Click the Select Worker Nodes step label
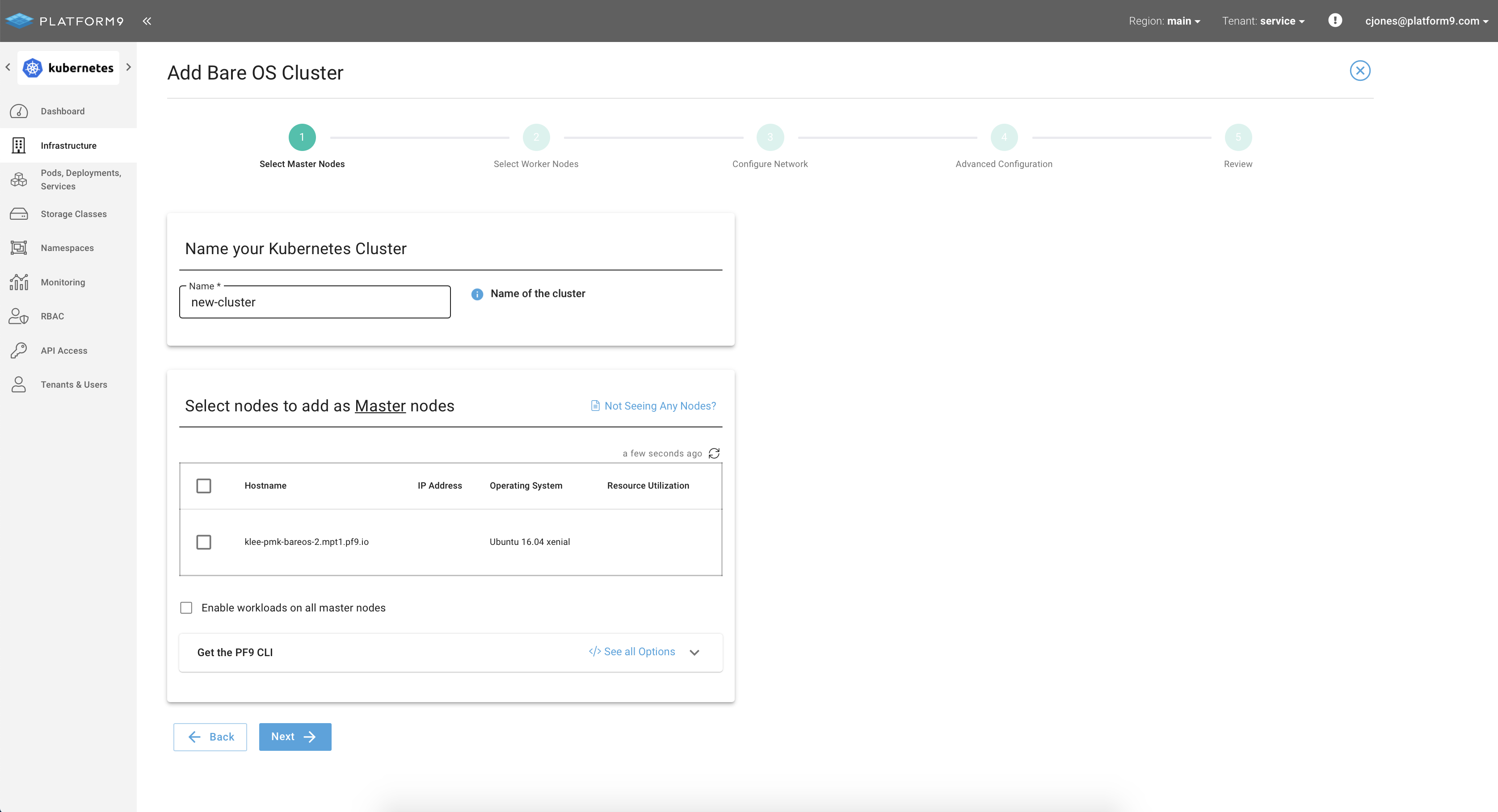The height and width of the screenshot is (812, 1498). click(x=536, y=164)
